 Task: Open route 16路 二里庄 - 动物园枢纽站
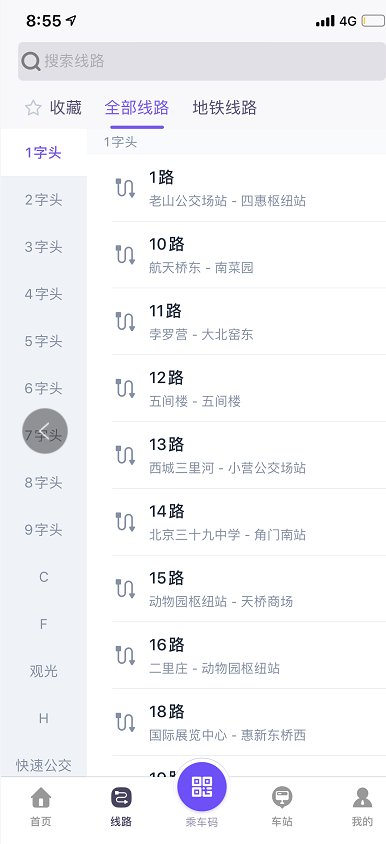click(x=249, y=655)
